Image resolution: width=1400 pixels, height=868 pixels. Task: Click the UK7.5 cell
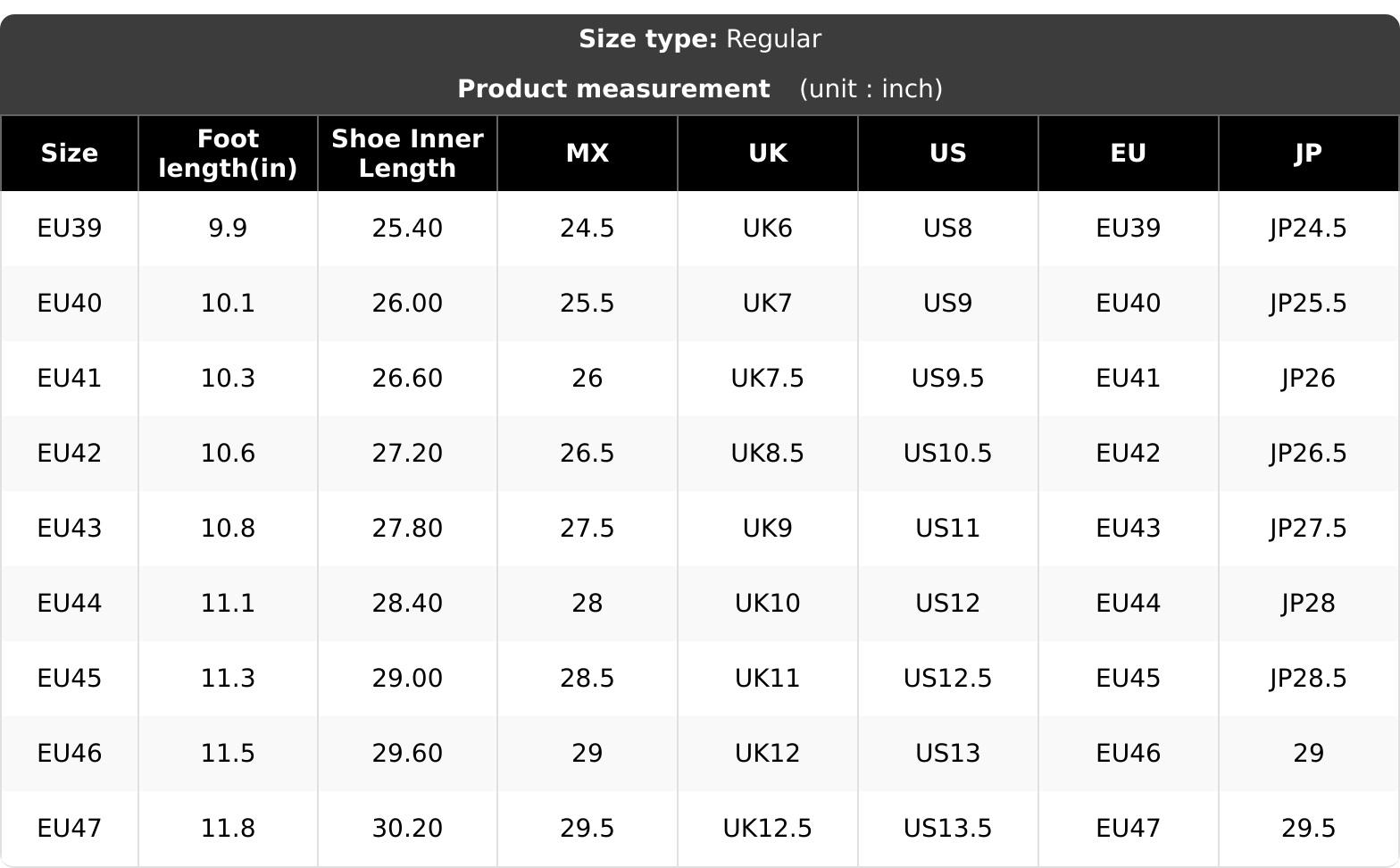(768, 379)
